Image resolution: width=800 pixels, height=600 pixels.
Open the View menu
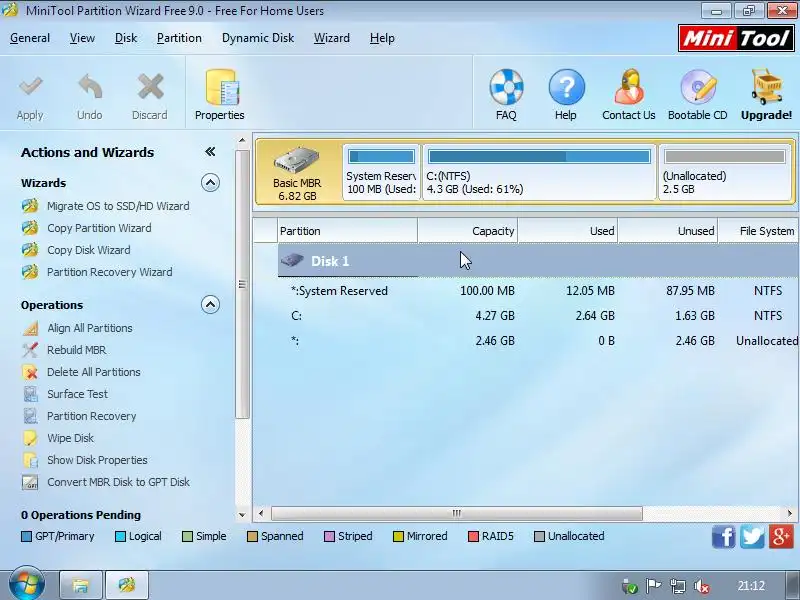[82, 38]
